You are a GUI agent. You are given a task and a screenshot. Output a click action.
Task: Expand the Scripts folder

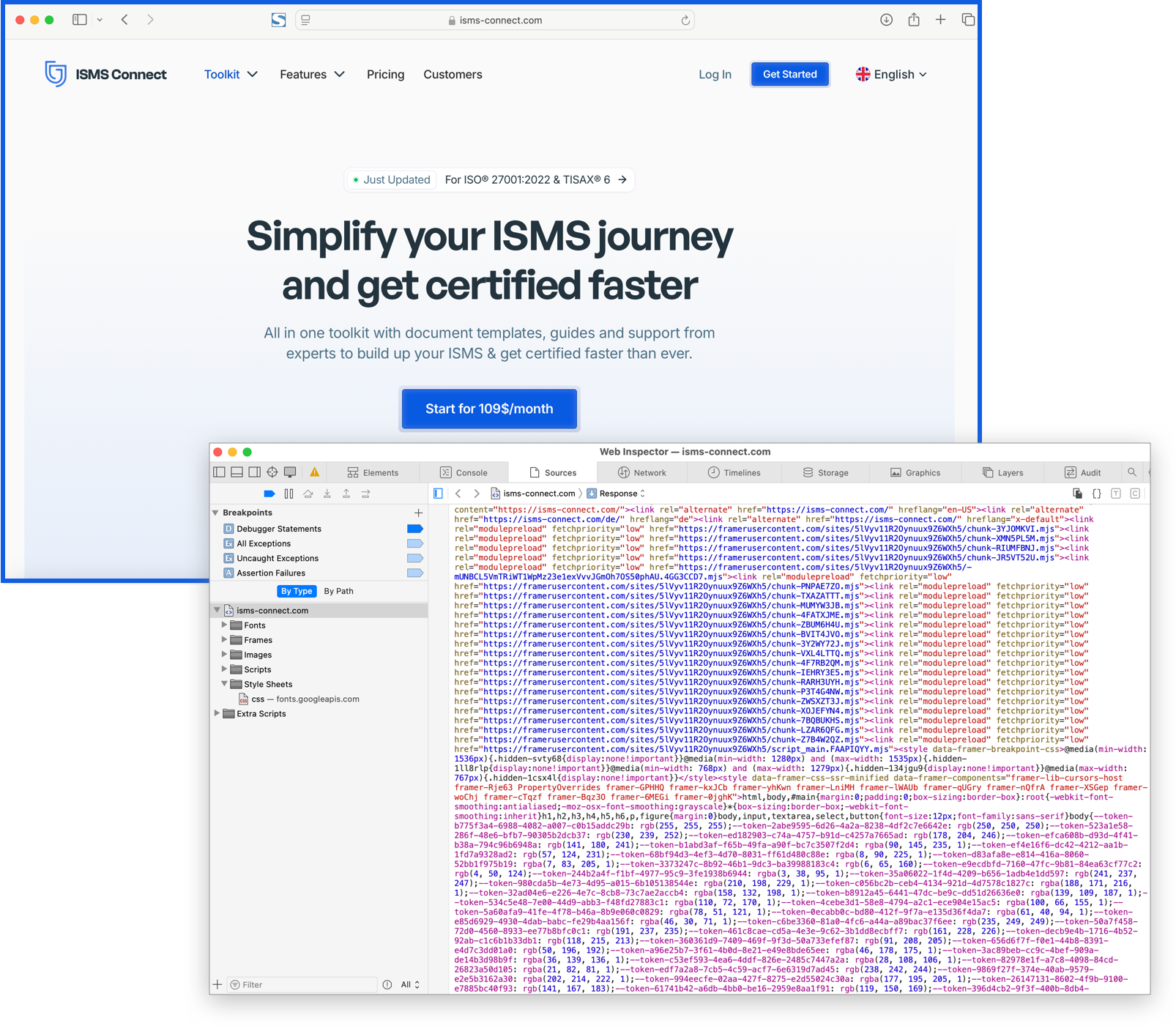[x=224, y=669]
